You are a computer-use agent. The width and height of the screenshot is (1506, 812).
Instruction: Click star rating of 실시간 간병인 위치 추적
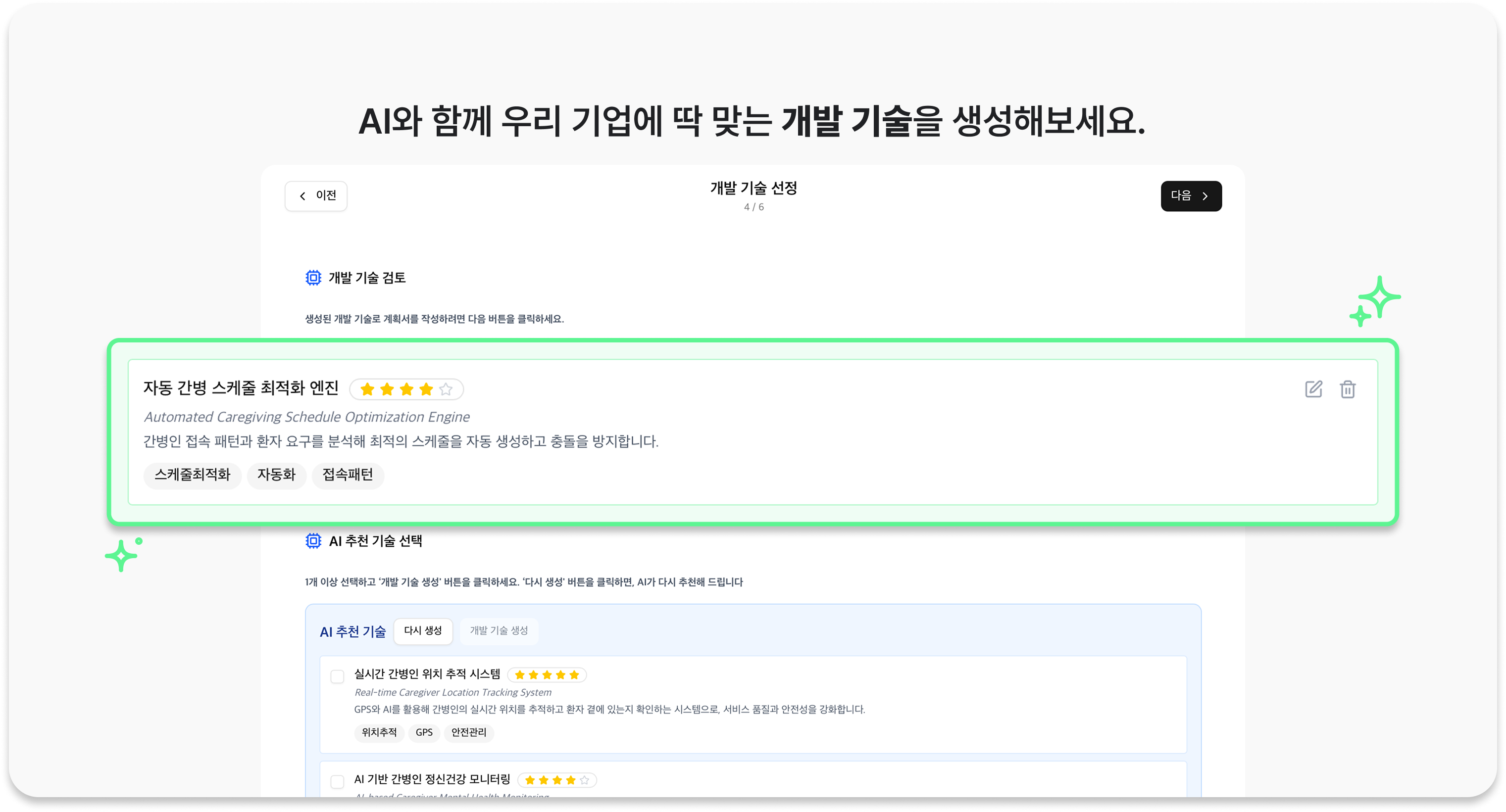(x=547, y=675)
